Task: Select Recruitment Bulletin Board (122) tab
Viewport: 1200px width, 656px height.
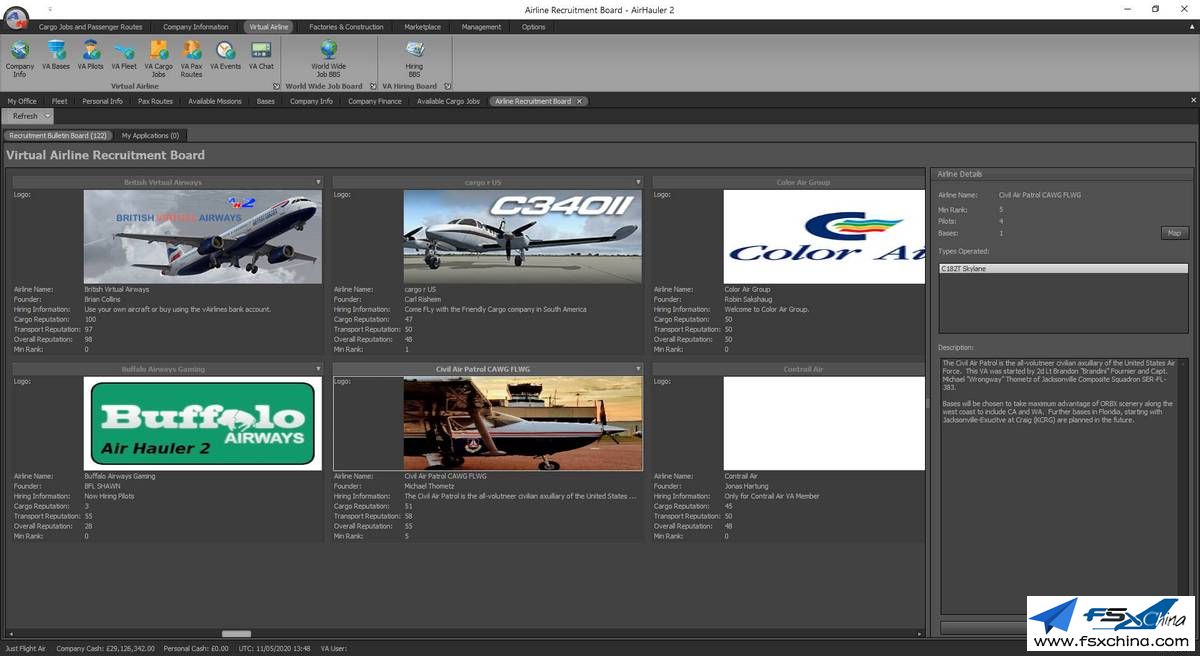Action: click(58, 135)
